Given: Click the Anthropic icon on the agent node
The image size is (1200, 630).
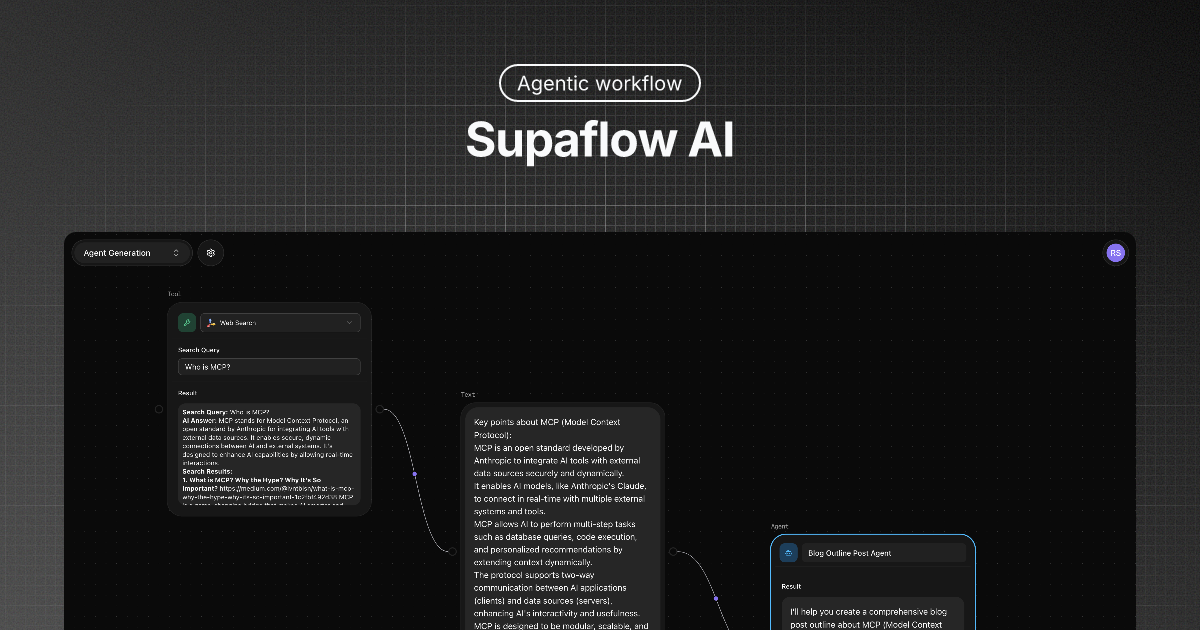Looking at the screenshot, I should click(x=789, y=551).
